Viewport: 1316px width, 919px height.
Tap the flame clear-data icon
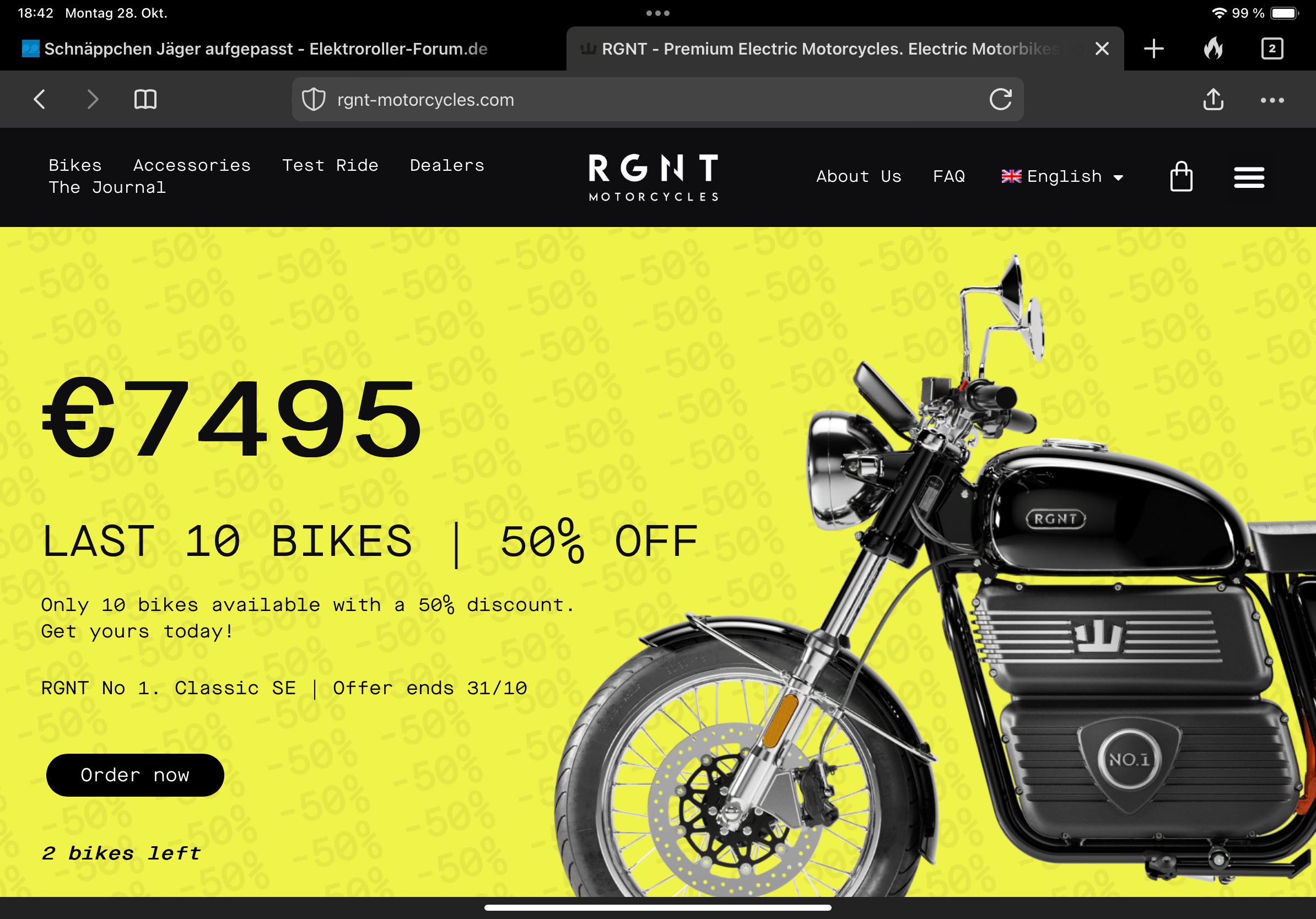tap(1213, 48)
